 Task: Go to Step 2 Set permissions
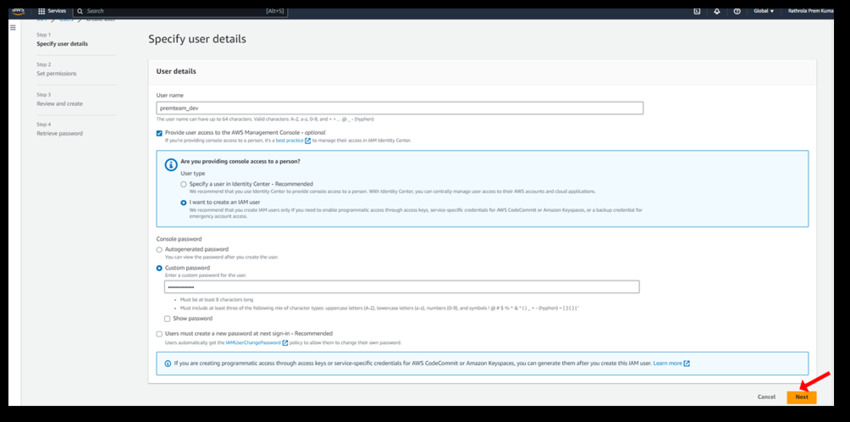point(56,74)
